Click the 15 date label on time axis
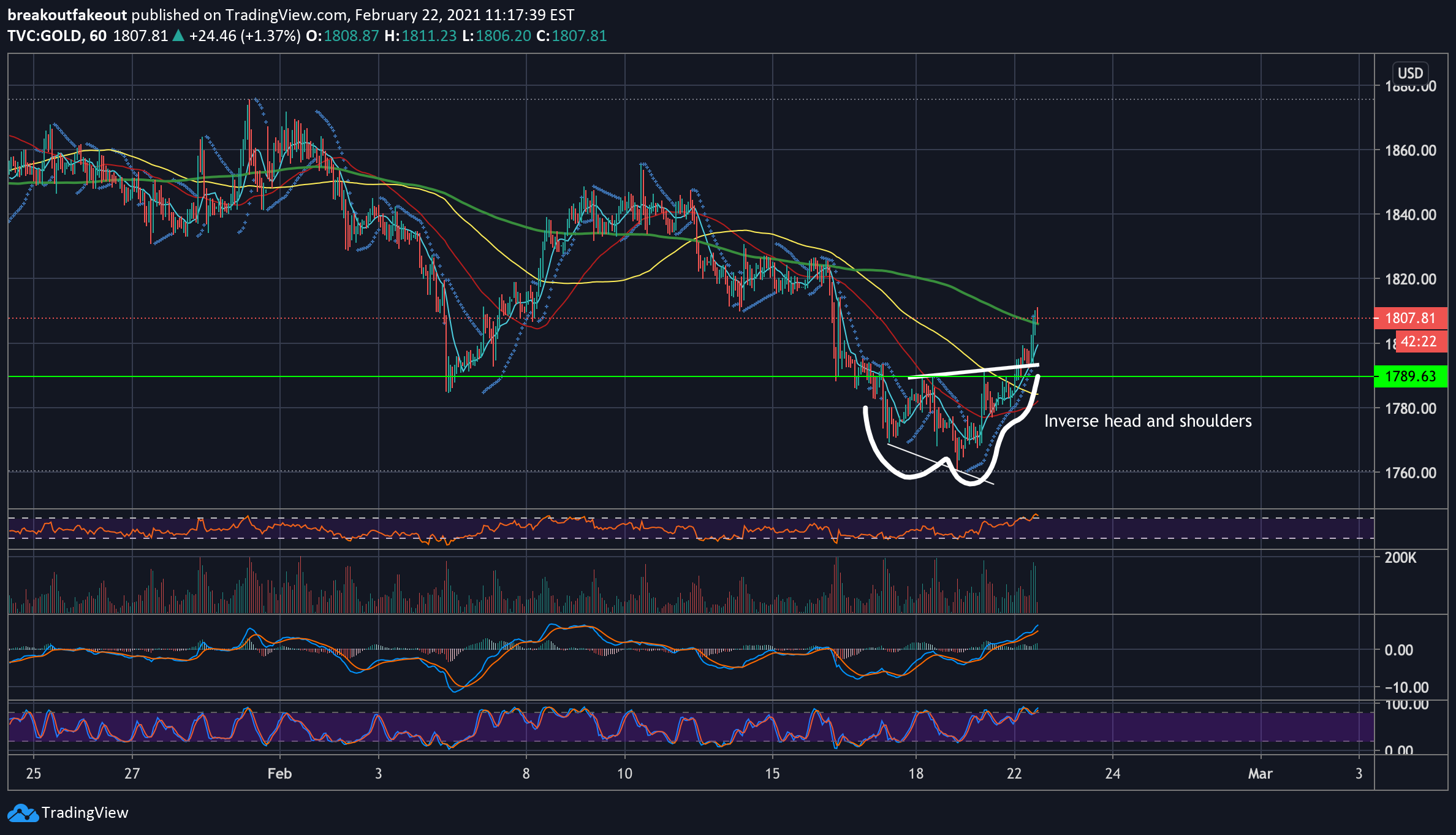The image size is (1456, 835). tap(772, 774)
